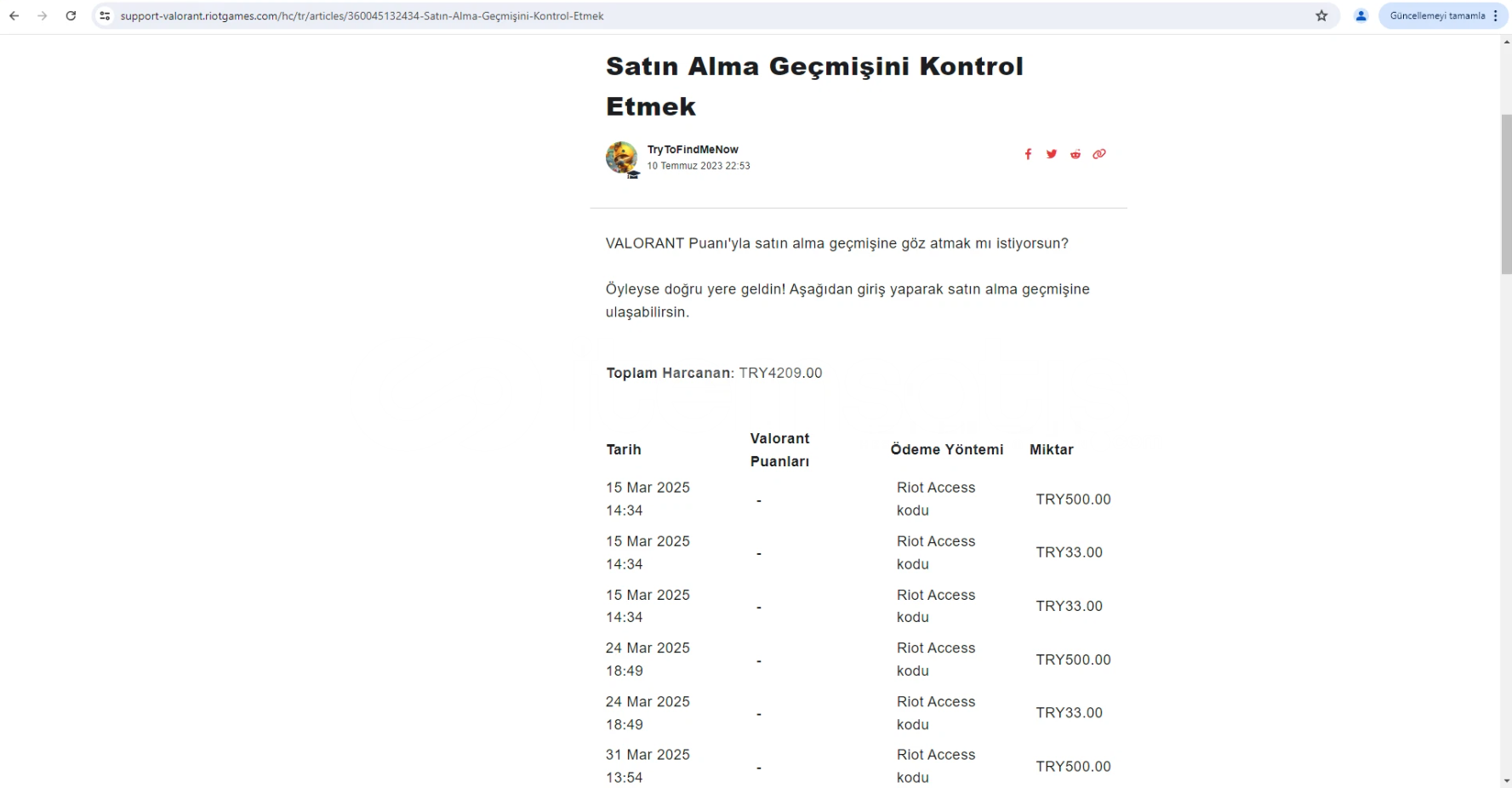Click paragraph starting 'VALORANT Puanı'yla satın alma'
This screenshot has width=1512, height=788.
point(836,243)
